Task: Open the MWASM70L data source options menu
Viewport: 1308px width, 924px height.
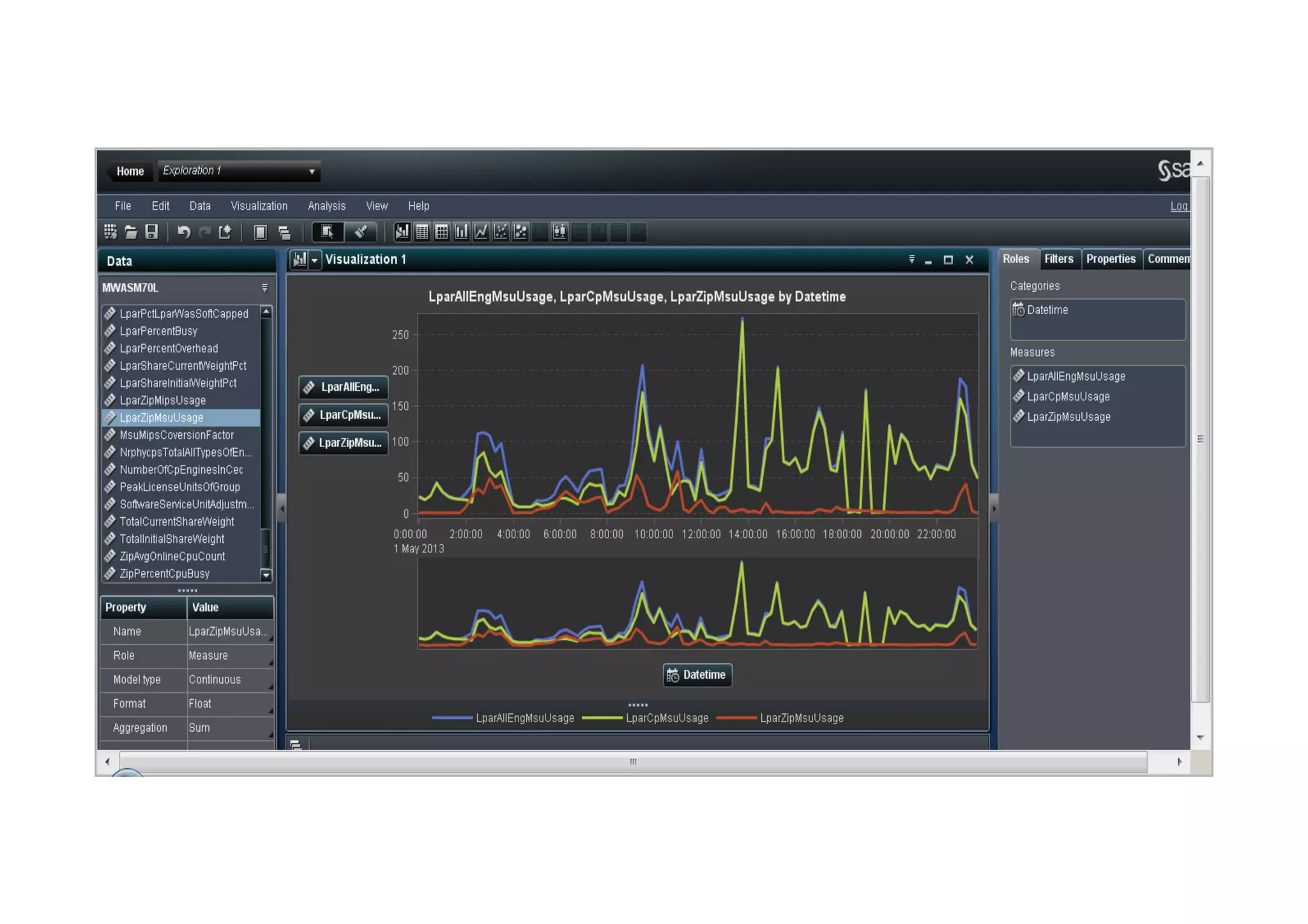Action: coord(265,288)
